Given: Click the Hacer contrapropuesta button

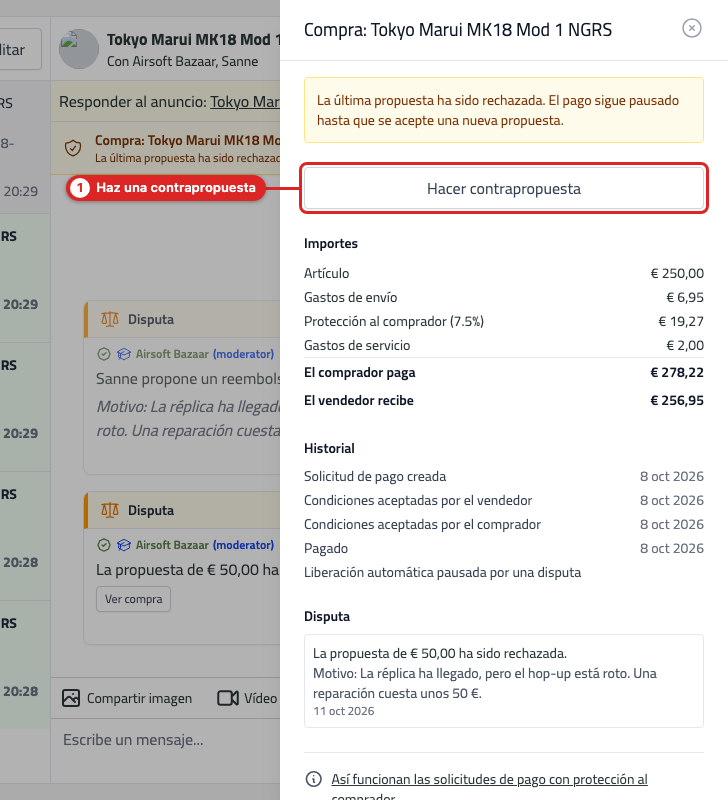Looking at the screenshot, I should coord(504,189).
